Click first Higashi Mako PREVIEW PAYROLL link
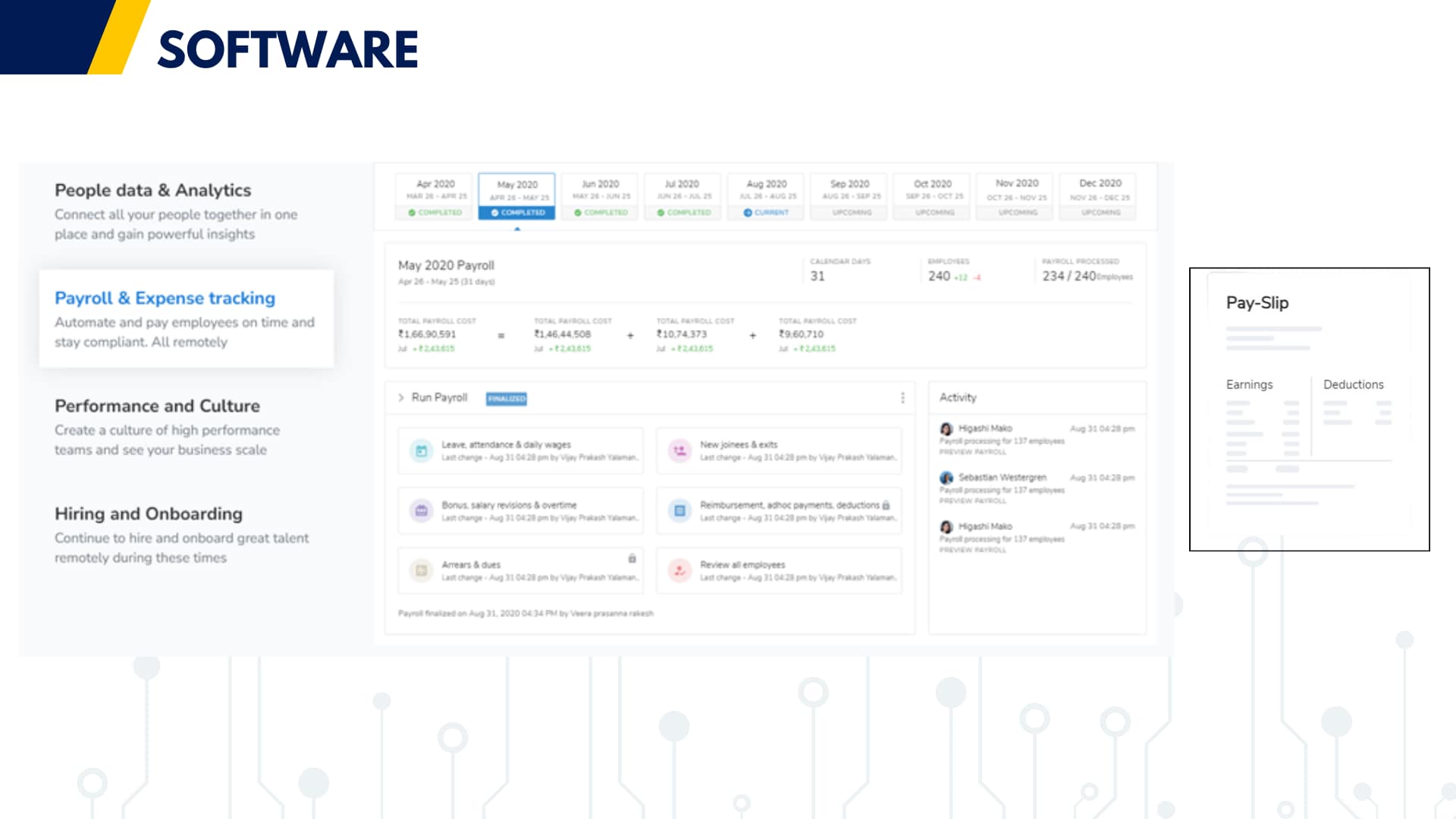Image resolution: width=1456 pixels, height=819 pixels. (972, 452)
